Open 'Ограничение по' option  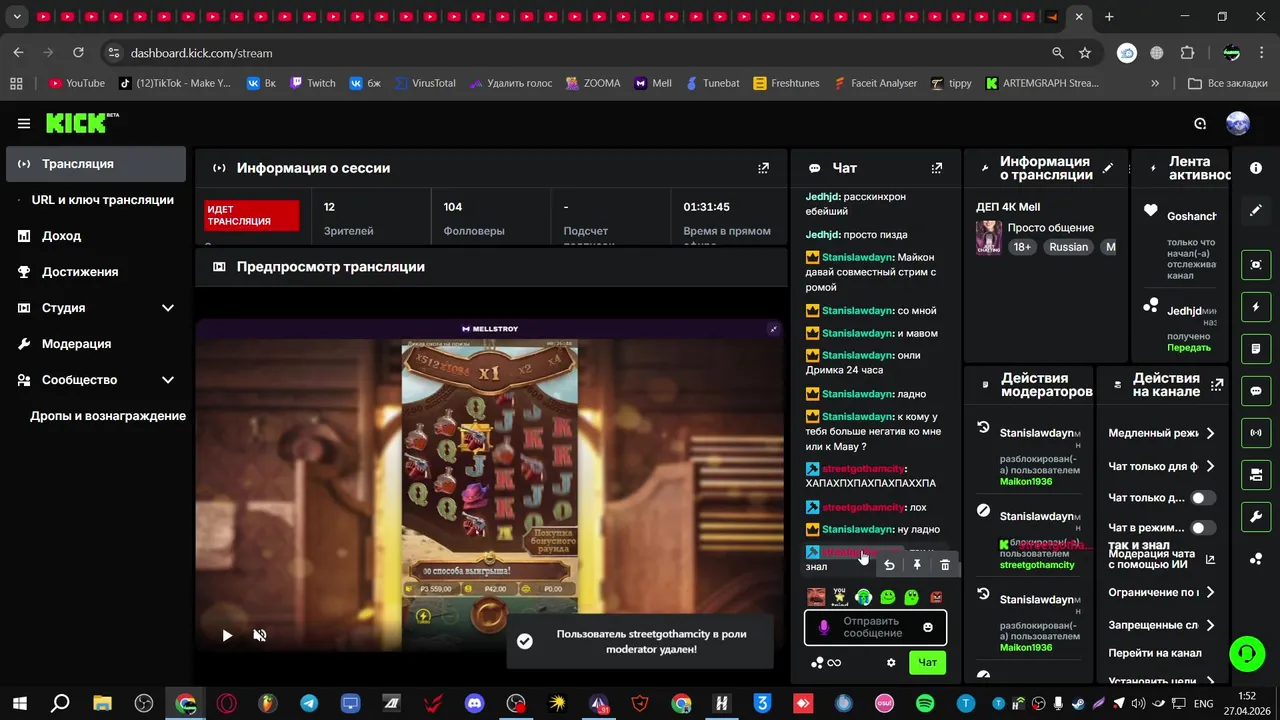1163,592
